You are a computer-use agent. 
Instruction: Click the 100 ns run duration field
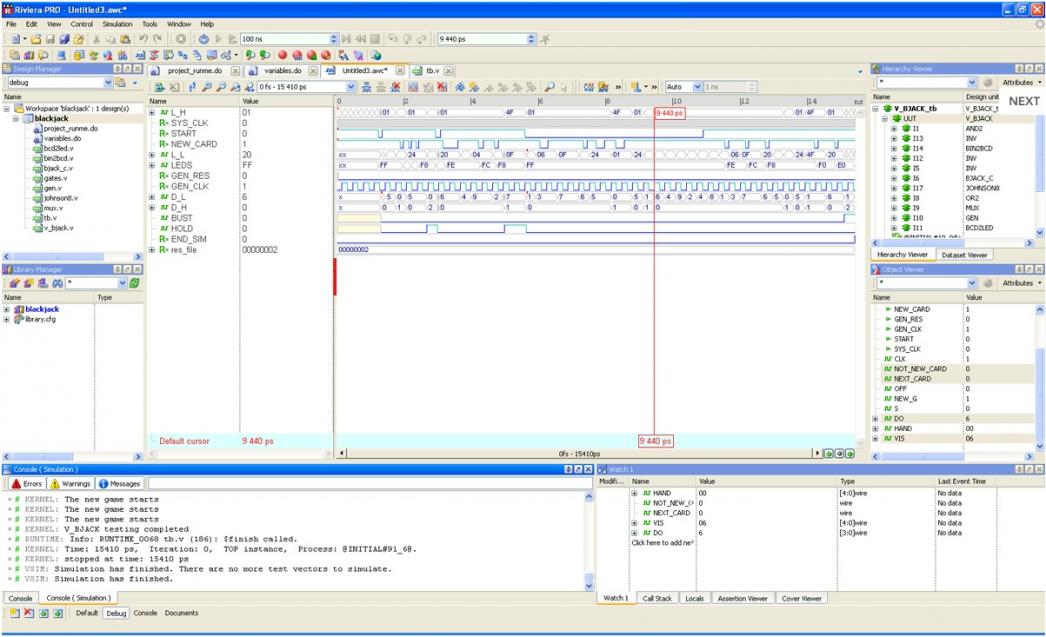point(285,39)
